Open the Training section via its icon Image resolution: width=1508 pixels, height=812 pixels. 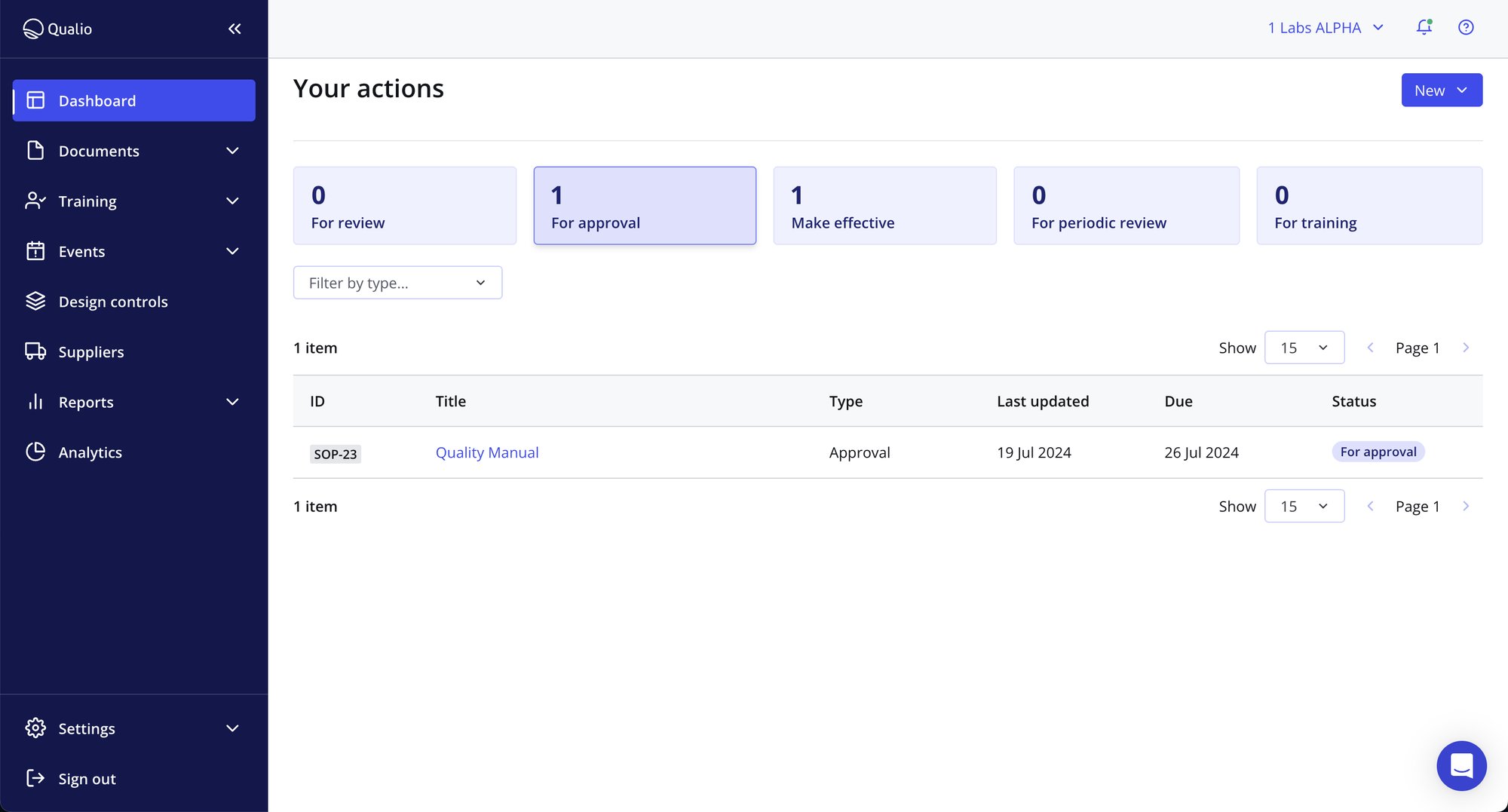[x=35, y=201]
